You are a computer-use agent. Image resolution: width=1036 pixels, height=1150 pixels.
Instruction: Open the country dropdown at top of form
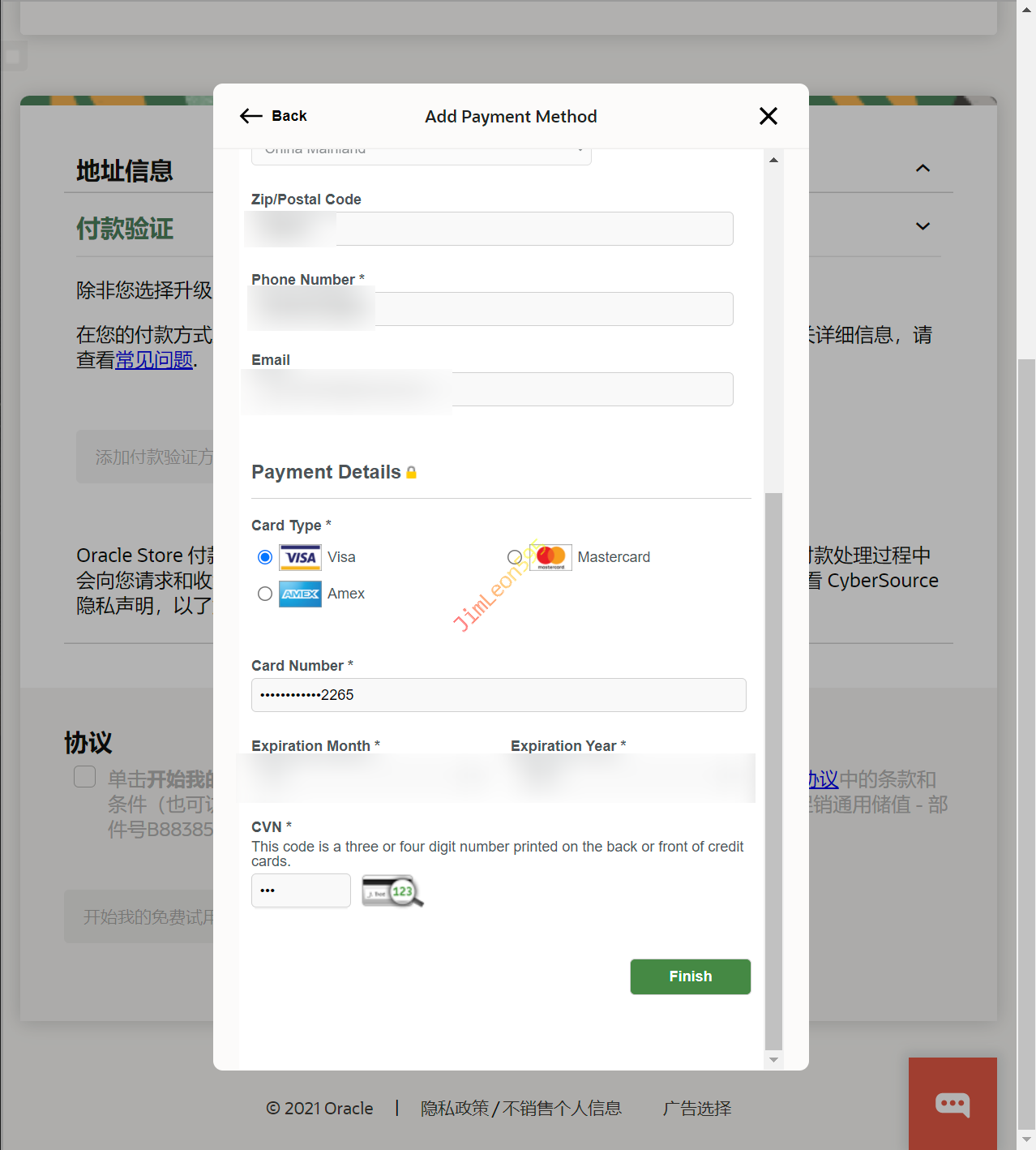pyautogui.click(x=422, y=154)
